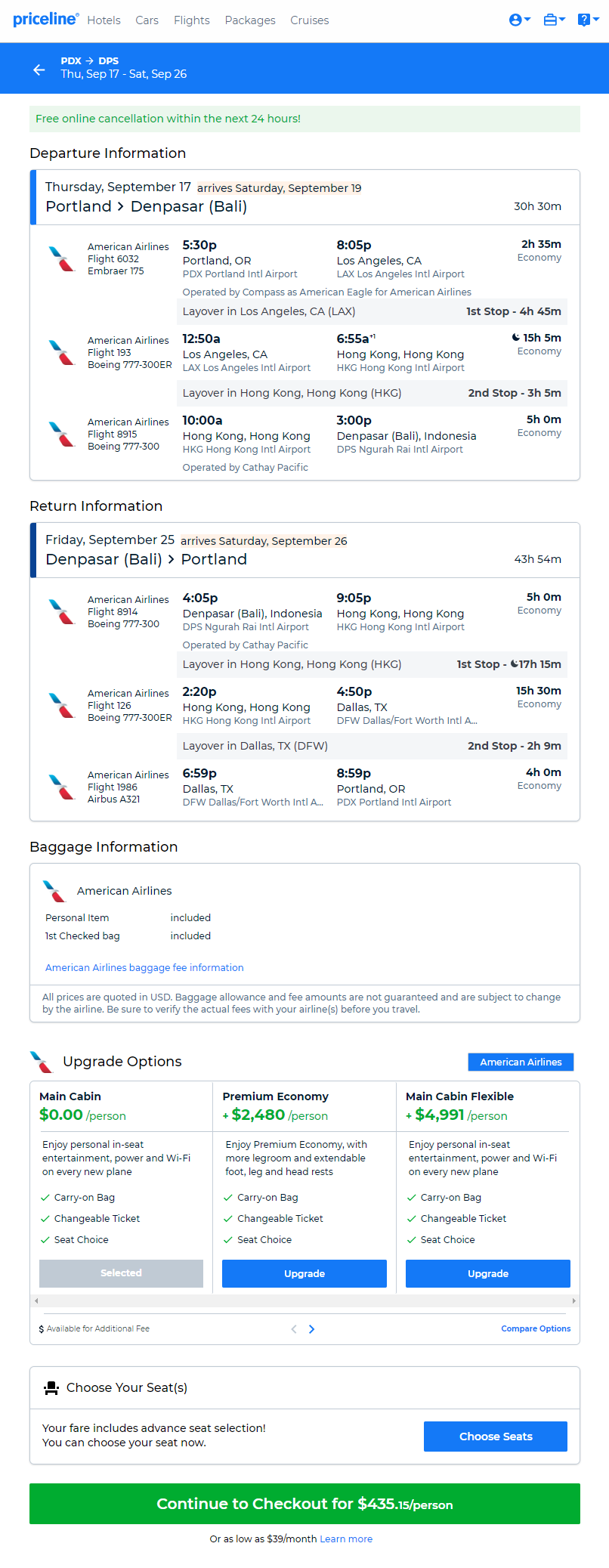This screenshot has height=1568, width=609.
Task: Go to the Cruises tab
Action: [x=310, y=20]
